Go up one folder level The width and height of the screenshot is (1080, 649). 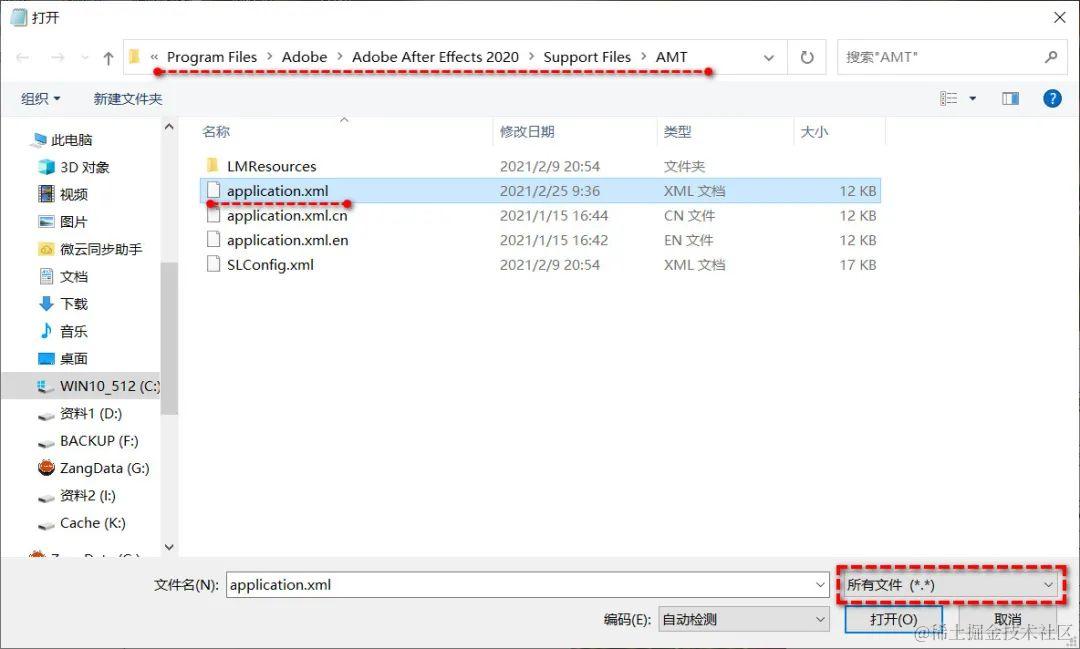(108, 58)
